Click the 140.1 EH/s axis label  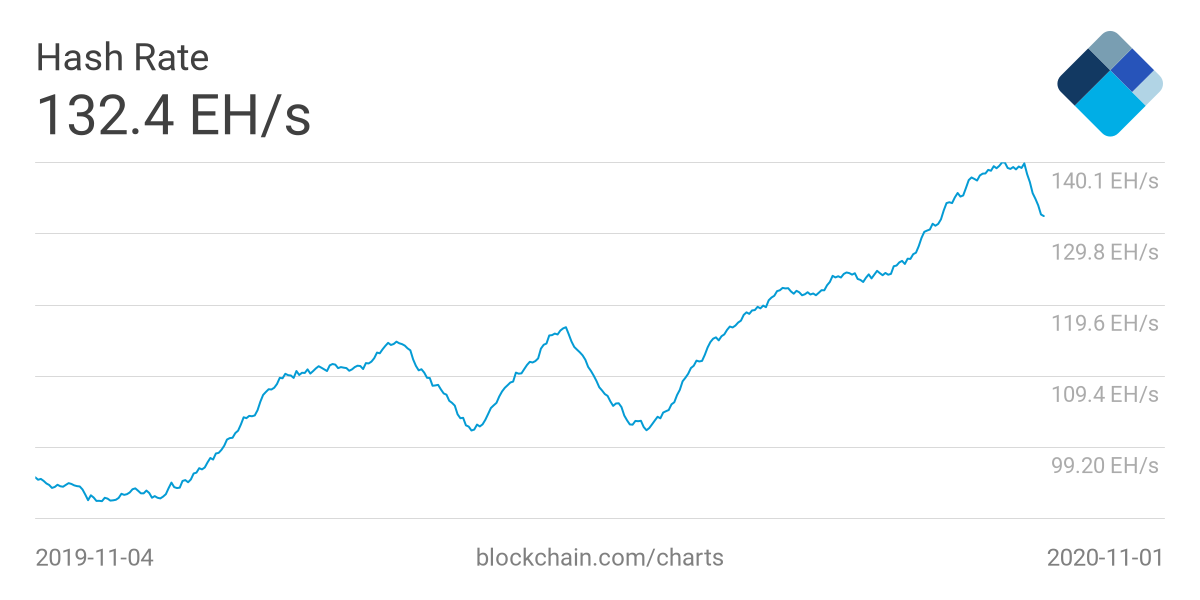(x=1104, y=181)
